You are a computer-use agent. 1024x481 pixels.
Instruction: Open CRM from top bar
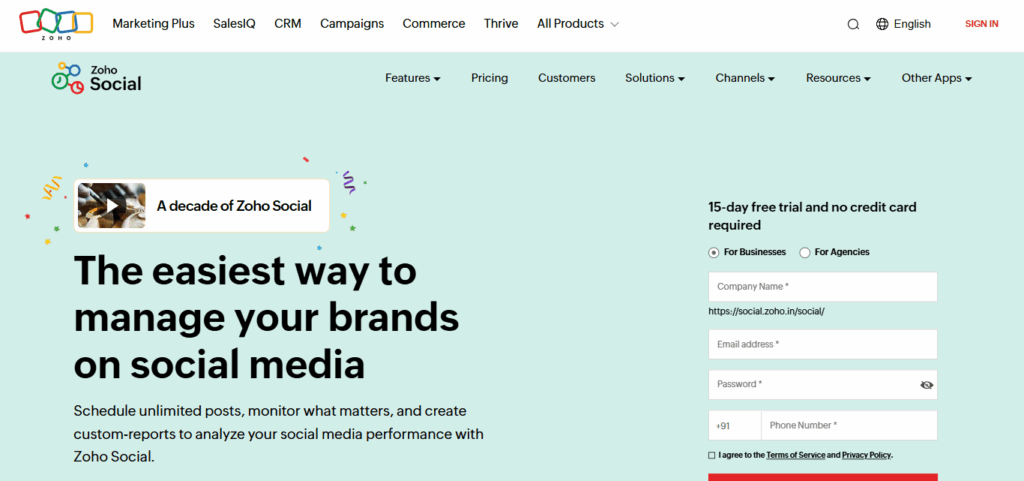pos(288,24)
